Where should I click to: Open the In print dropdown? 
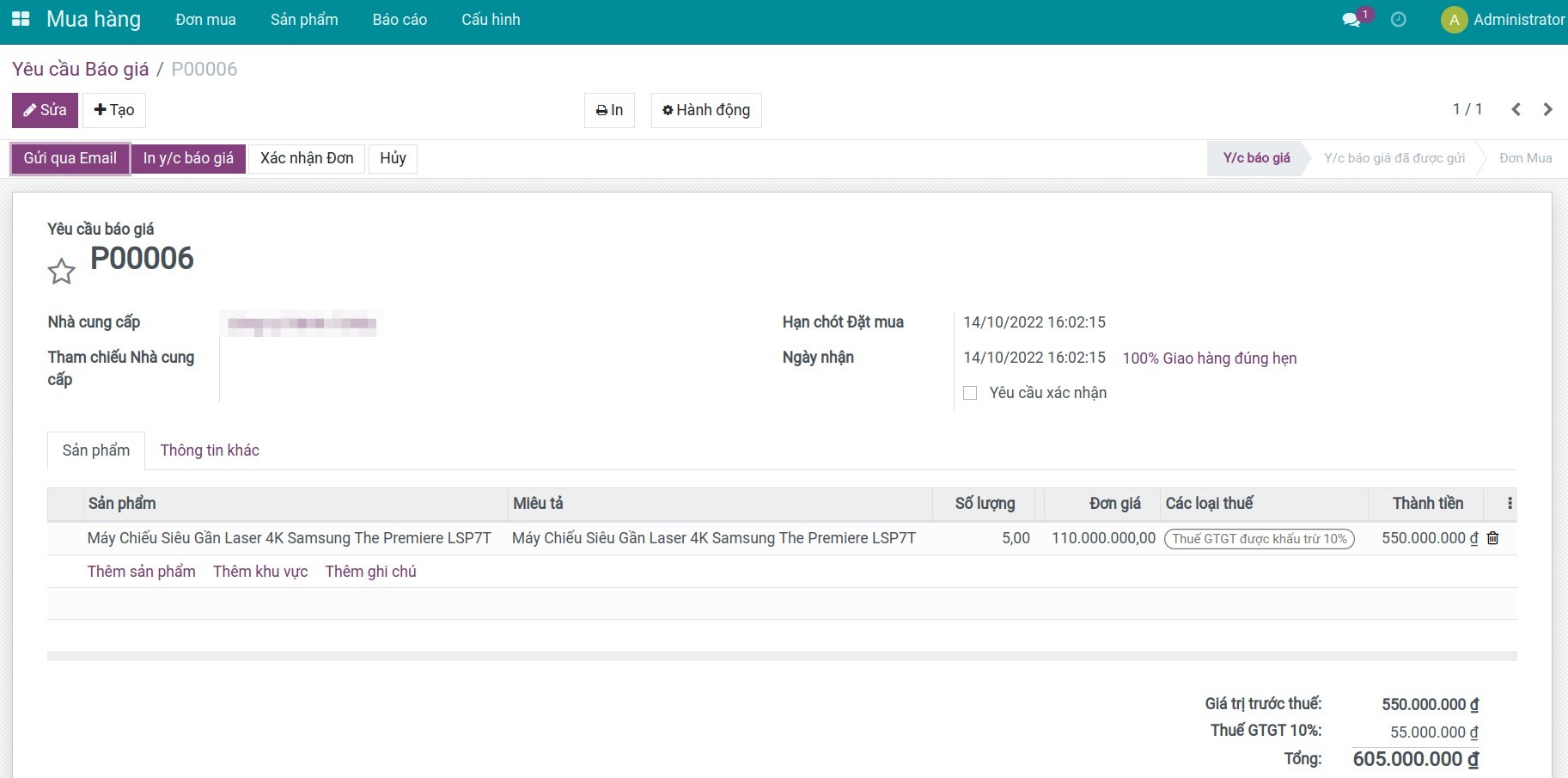pyautogui.click(x=609, y=110)
